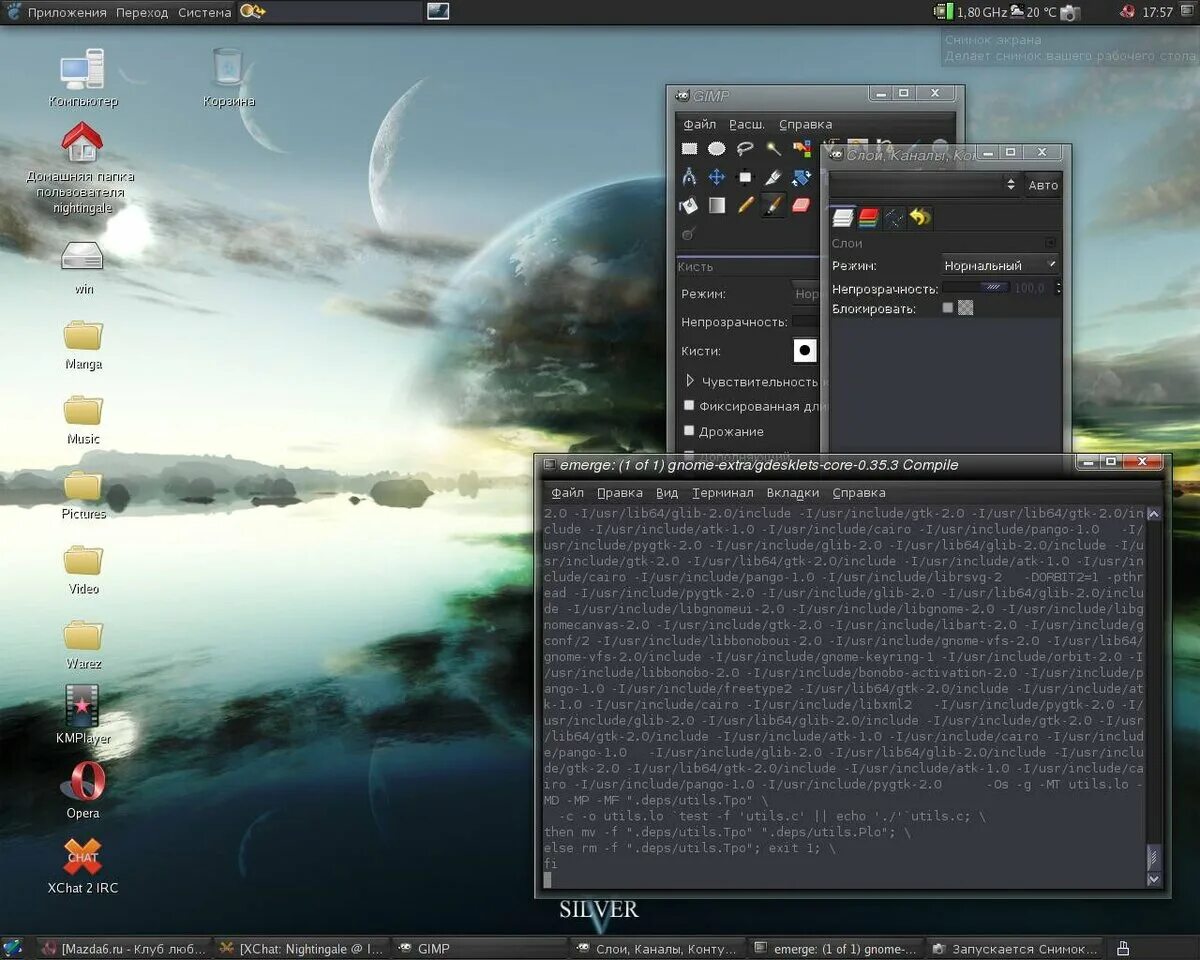Activate the Pencil tool

tap(745, 205)
